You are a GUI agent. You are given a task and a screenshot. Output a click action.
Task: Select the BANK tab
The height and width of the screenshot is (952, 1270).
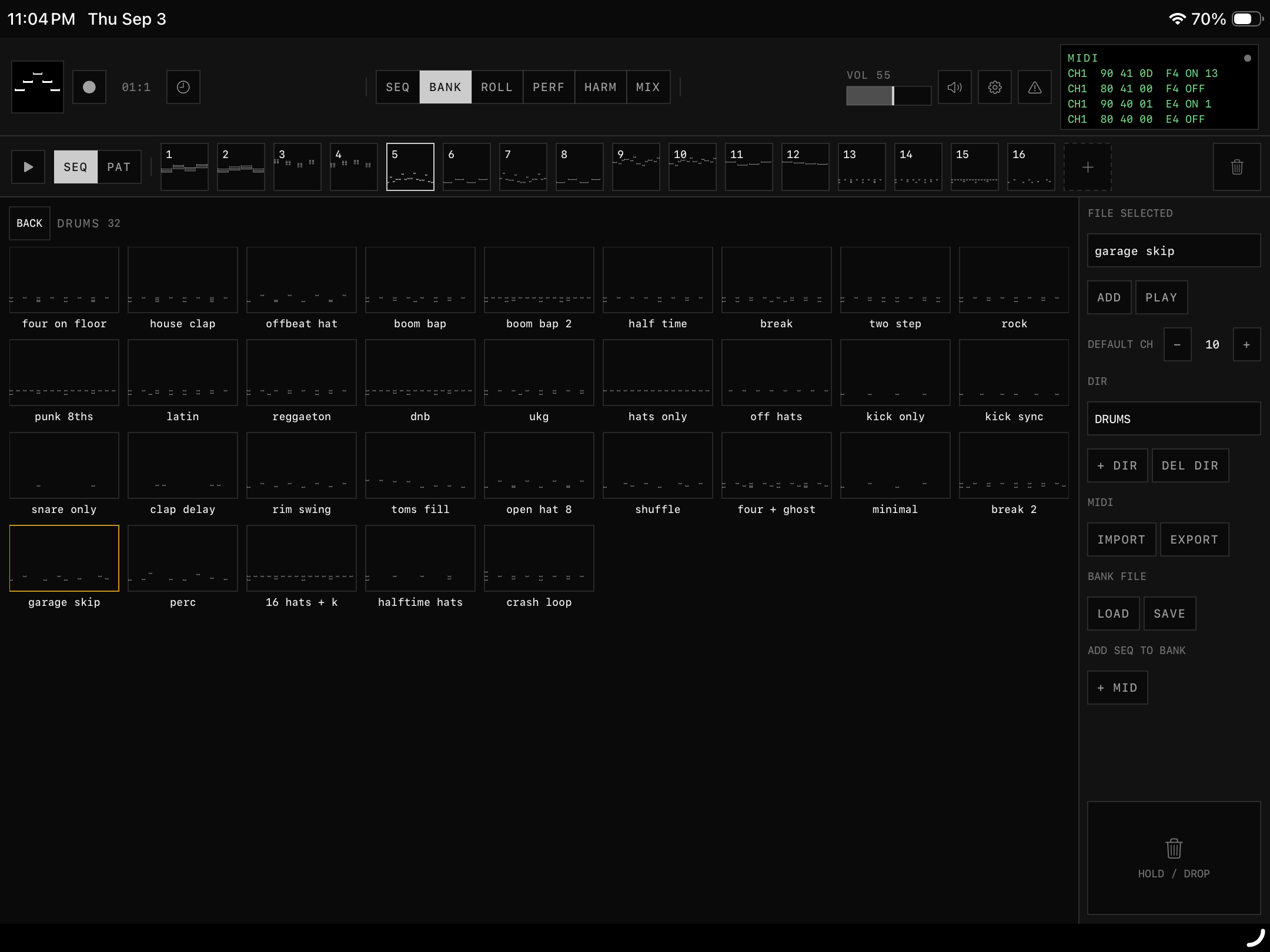tap(445, 87)
